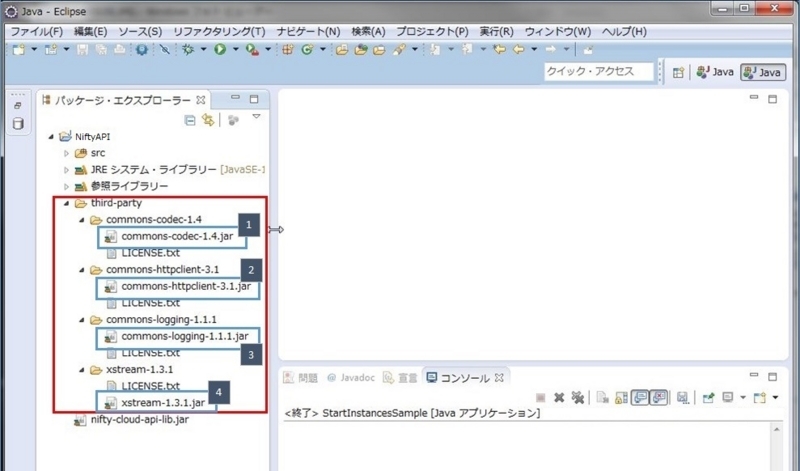
Task: Click the Save disk icon in toolbar
Action: coord(82,49)
